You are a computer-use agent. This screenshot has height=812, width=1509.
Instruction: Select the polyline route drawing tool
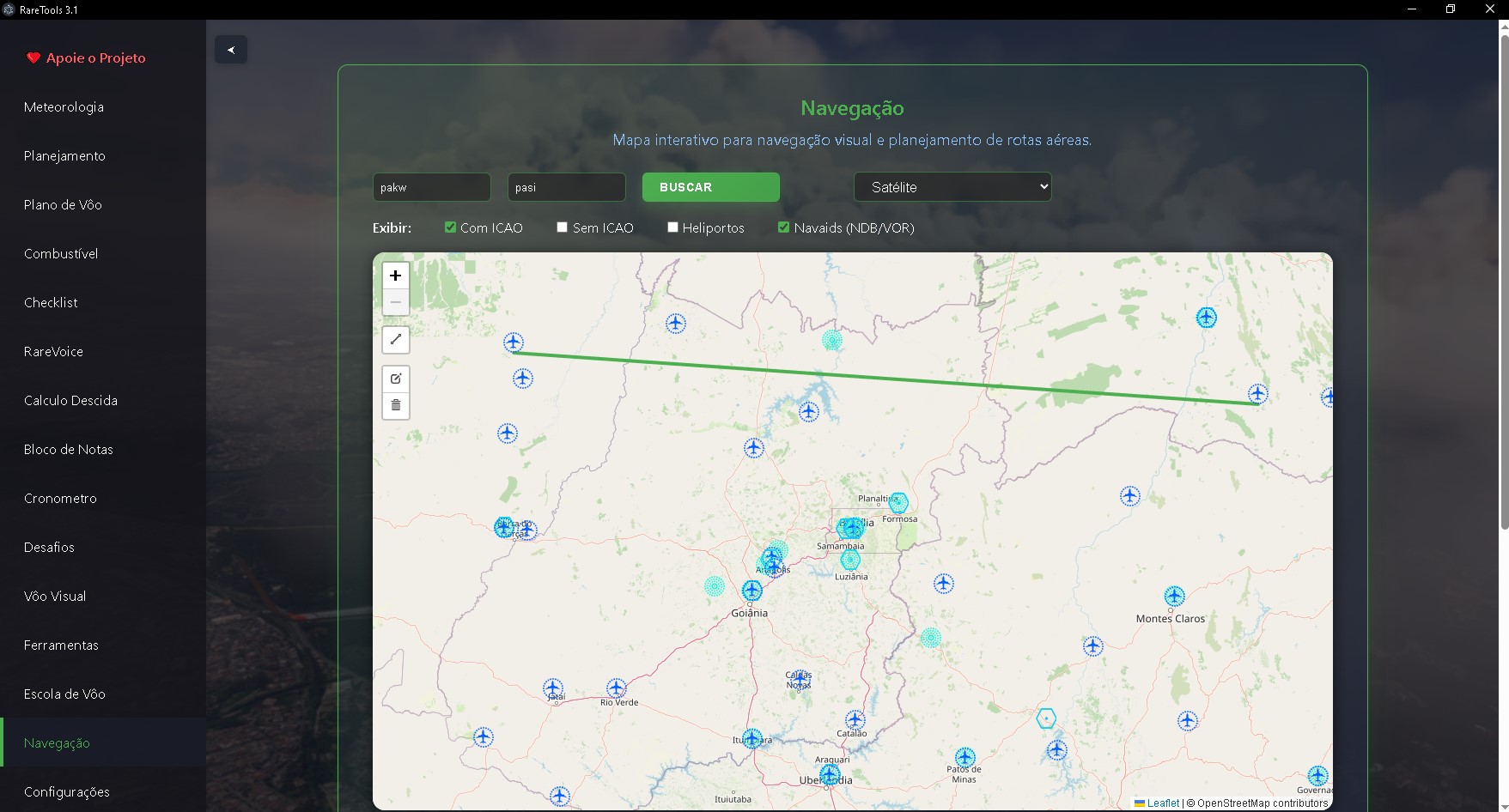395,340
